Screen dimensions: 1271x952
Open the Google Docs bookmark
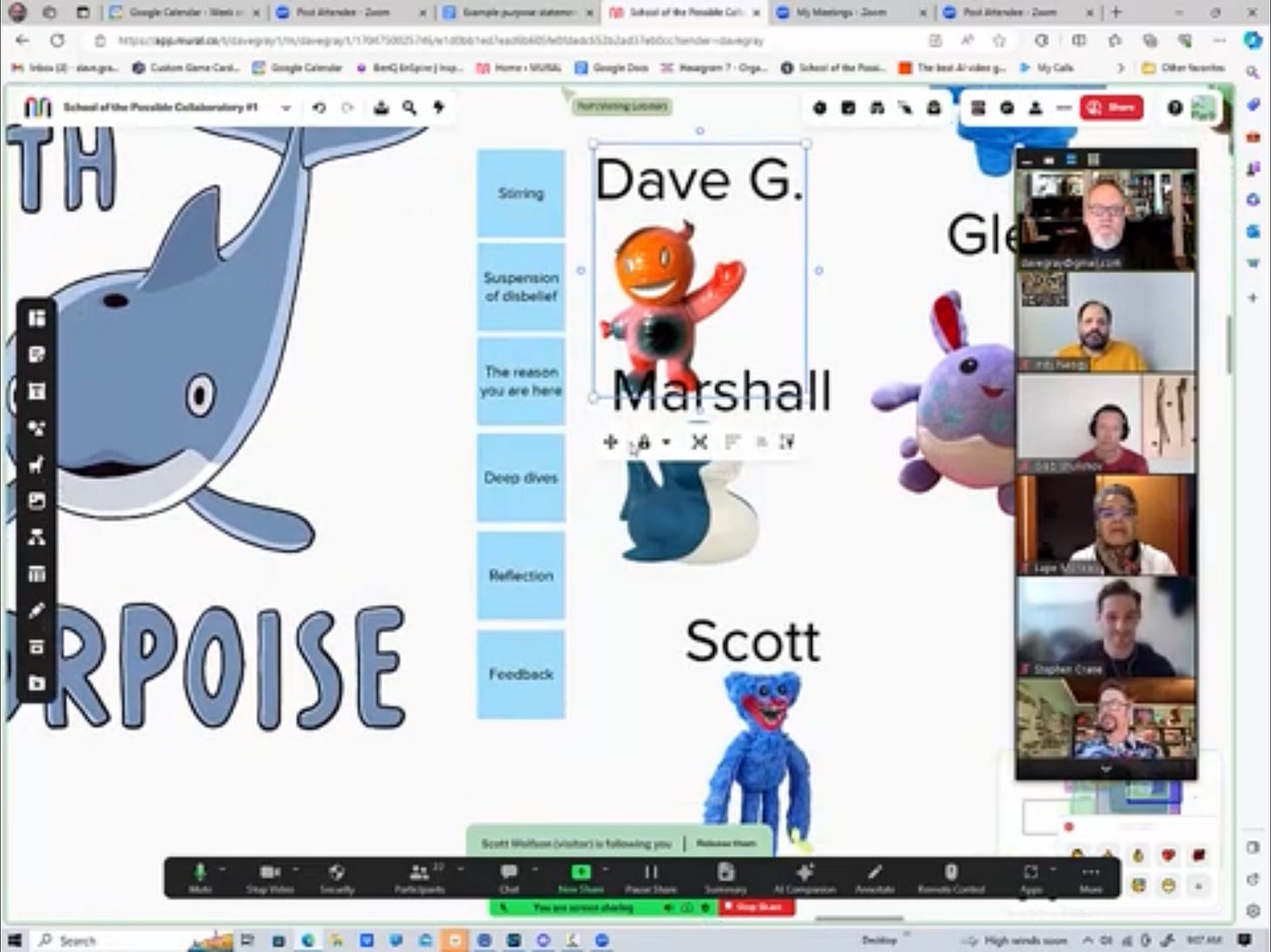click(612, 67)
